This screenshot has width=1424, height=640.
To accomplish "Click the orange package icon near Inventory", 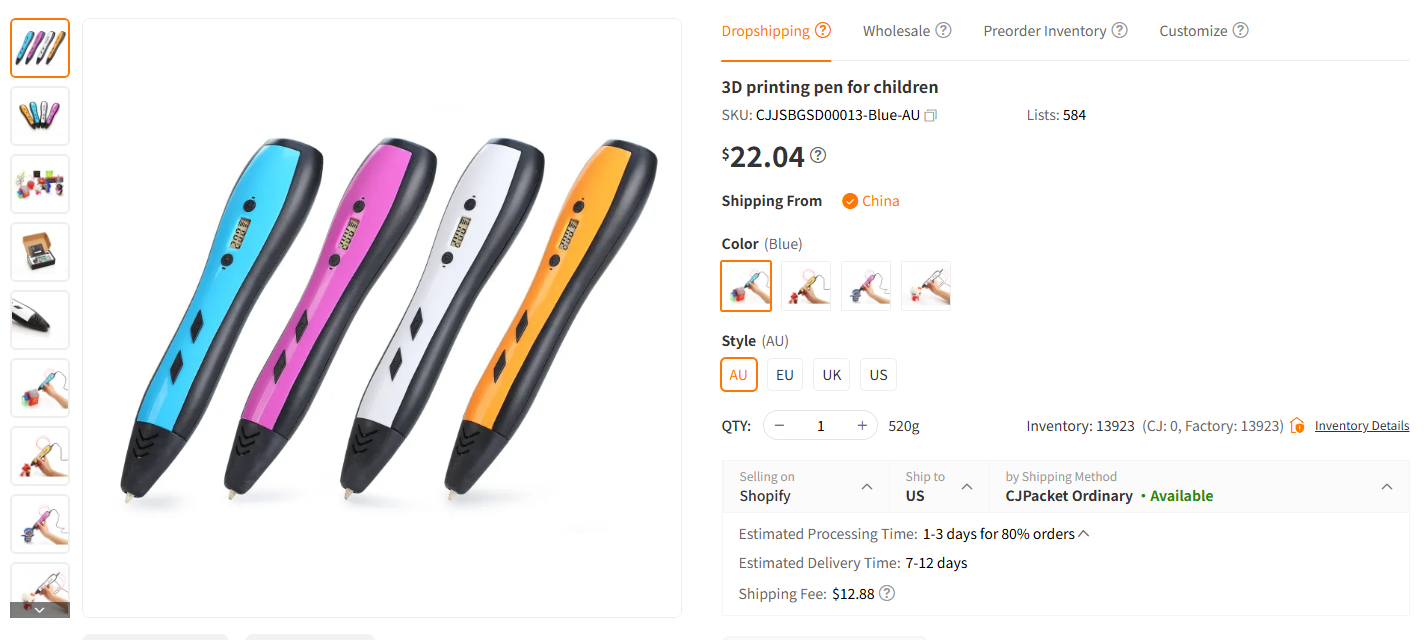I will point(1297,425).
